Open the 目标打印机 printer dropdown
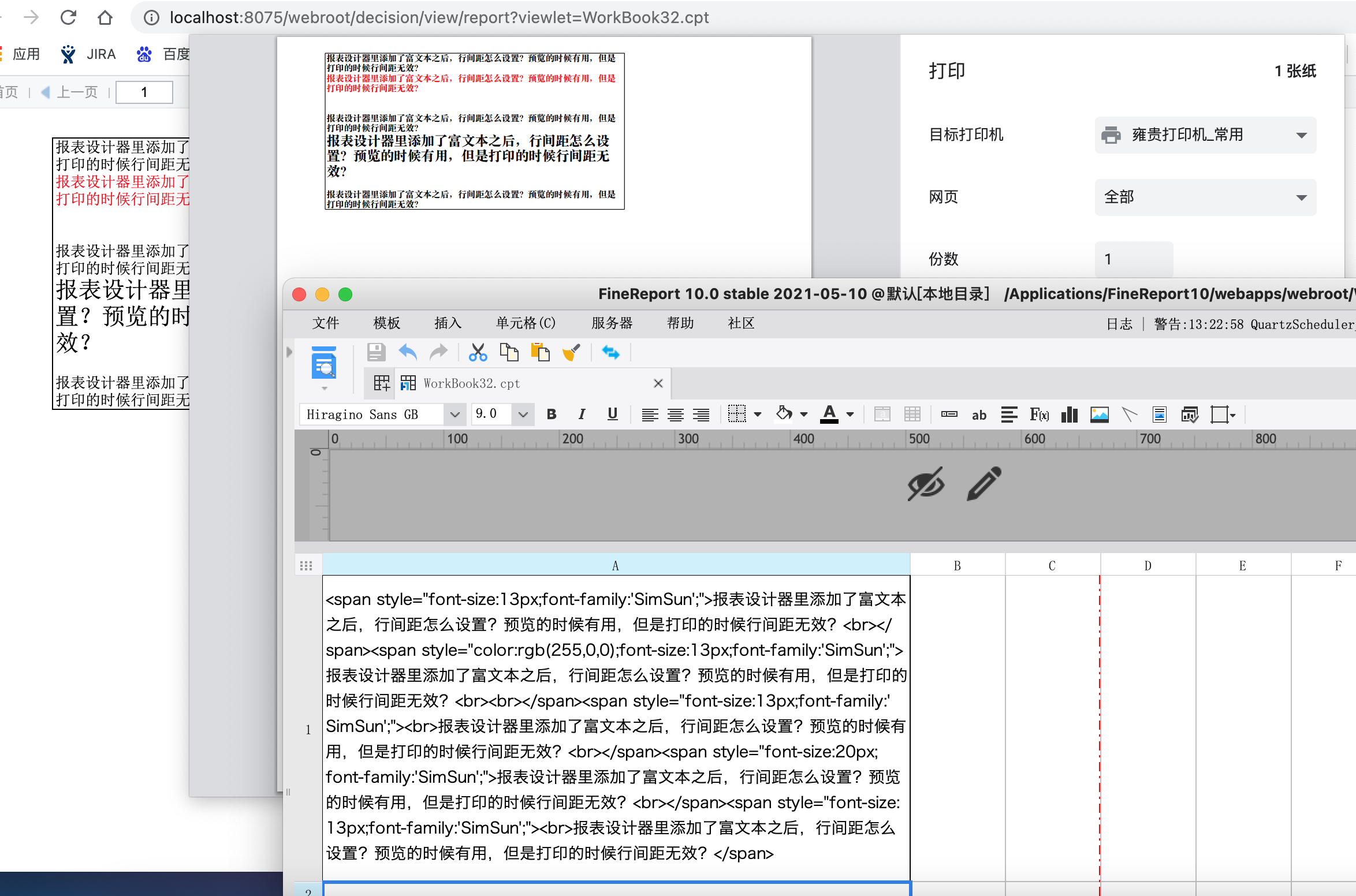 (x=1205, y=135)
